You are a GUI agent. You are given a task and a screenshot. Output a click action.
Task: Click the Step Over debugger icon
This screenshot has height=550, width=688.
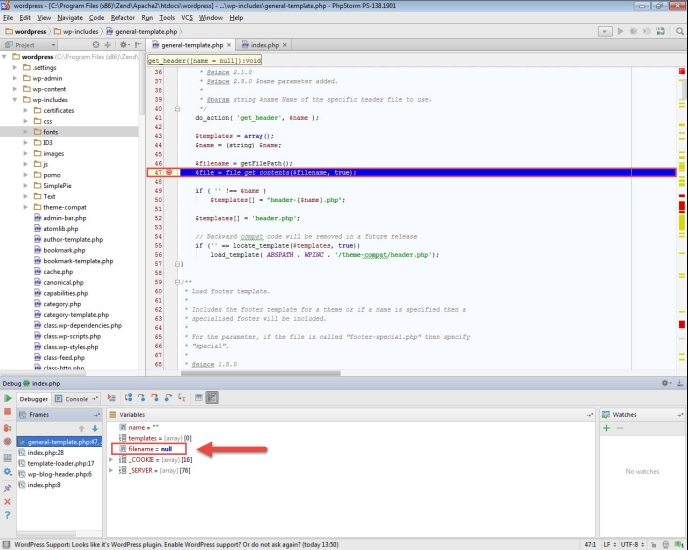126,398
